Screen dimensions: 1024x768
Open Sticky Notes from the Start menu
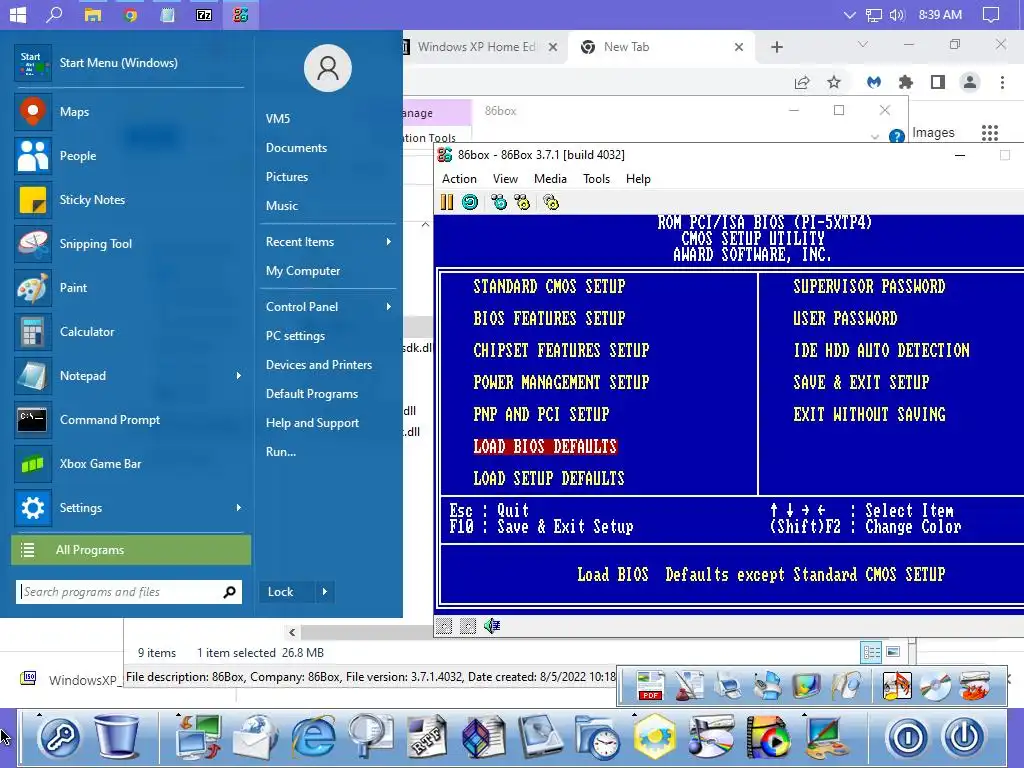[x=129, y=200]
